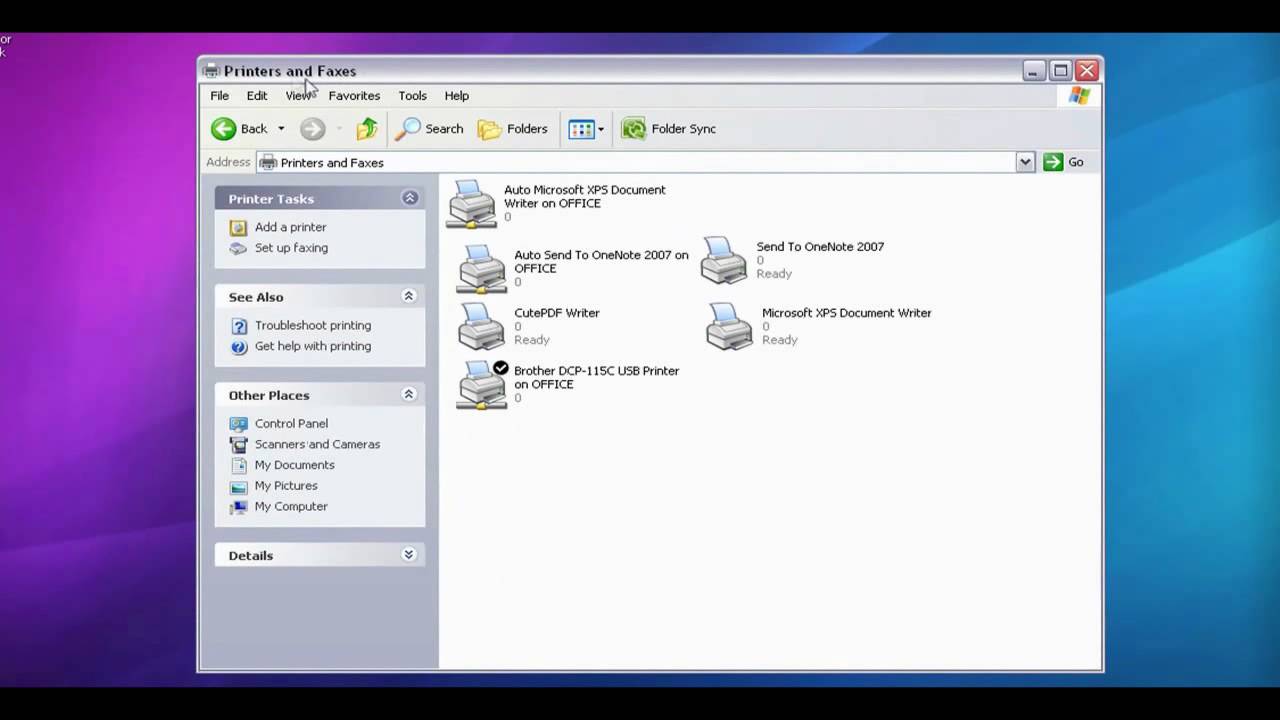Open My Documents link
Image resolution: width=1280 pixels, height=720 pixels.
pyautogui.click(x=294, y=465)
